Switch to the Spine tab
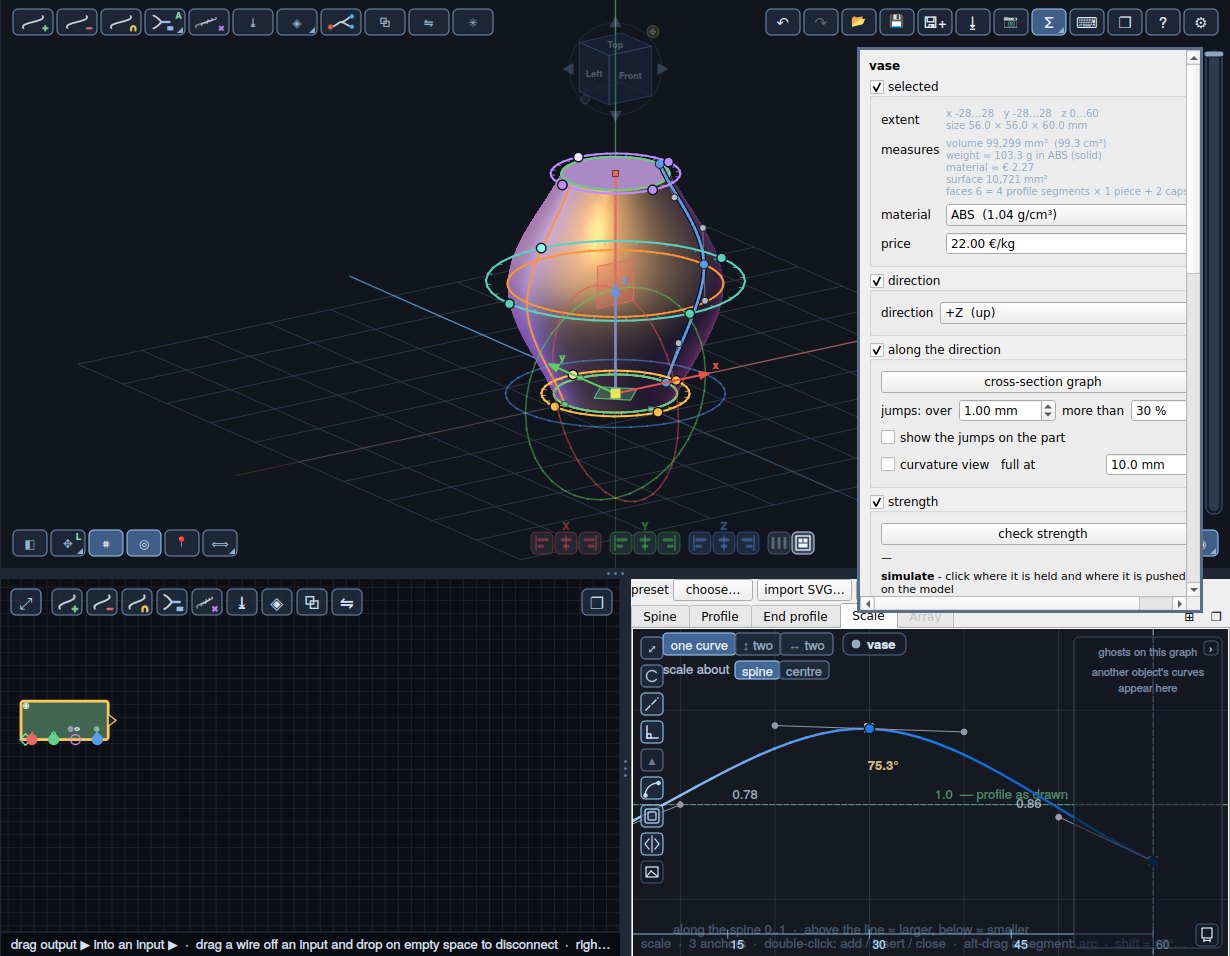 [660, 616]
